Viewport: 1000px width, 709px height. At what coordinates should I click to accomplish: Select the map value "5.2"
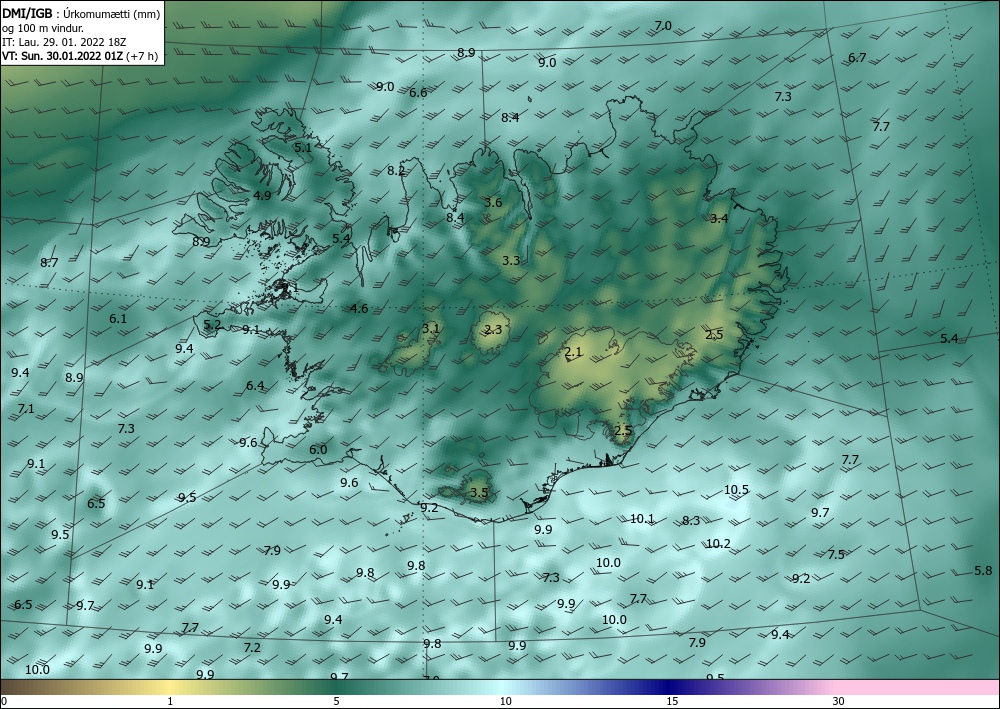click(x=212, y=325)
